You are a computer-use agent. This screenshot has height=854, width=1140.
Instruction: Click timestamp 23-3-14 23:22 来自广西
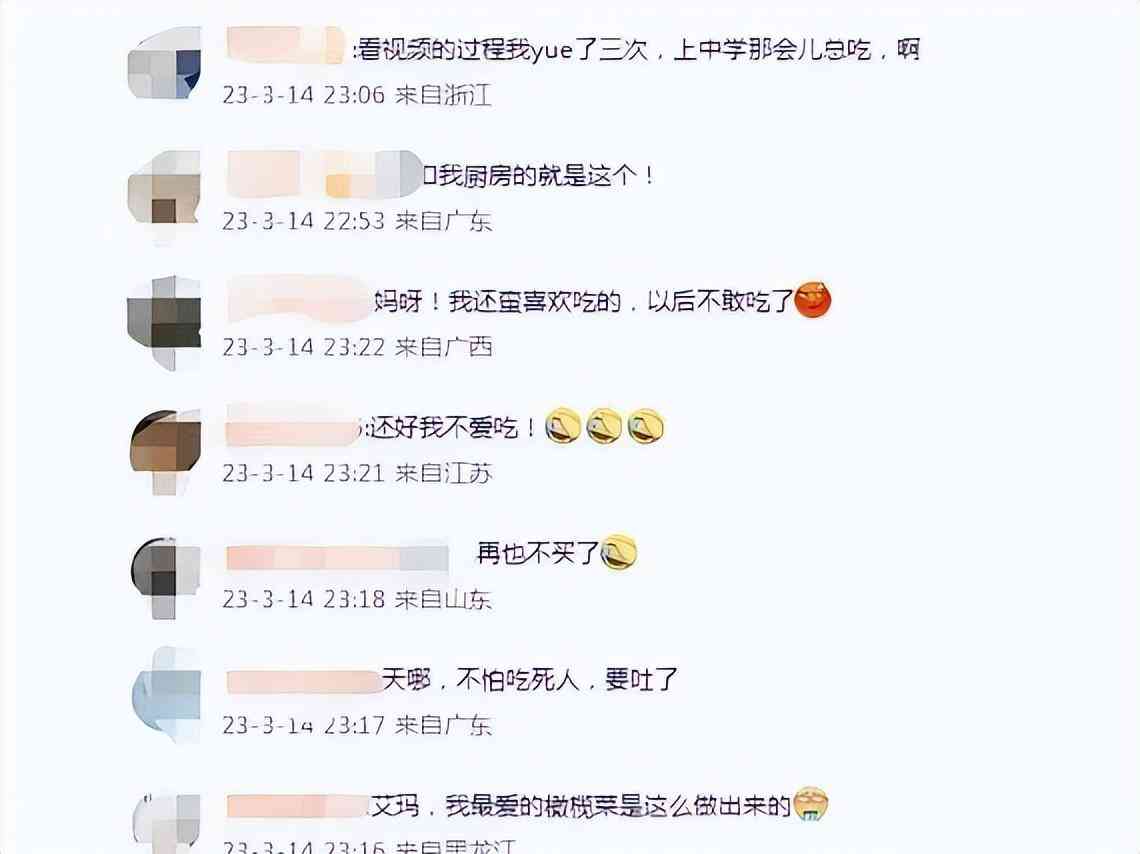click(357, 347)
